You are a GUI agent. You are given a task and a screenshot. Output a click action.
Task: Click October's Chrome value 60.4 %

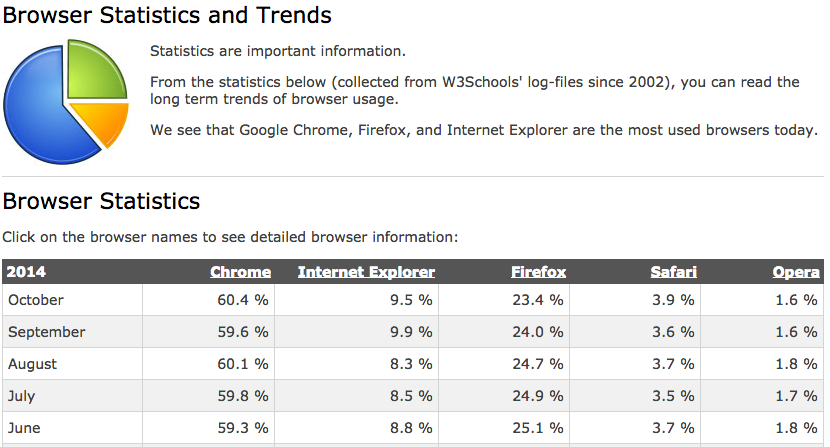click(x=243, y=300)
